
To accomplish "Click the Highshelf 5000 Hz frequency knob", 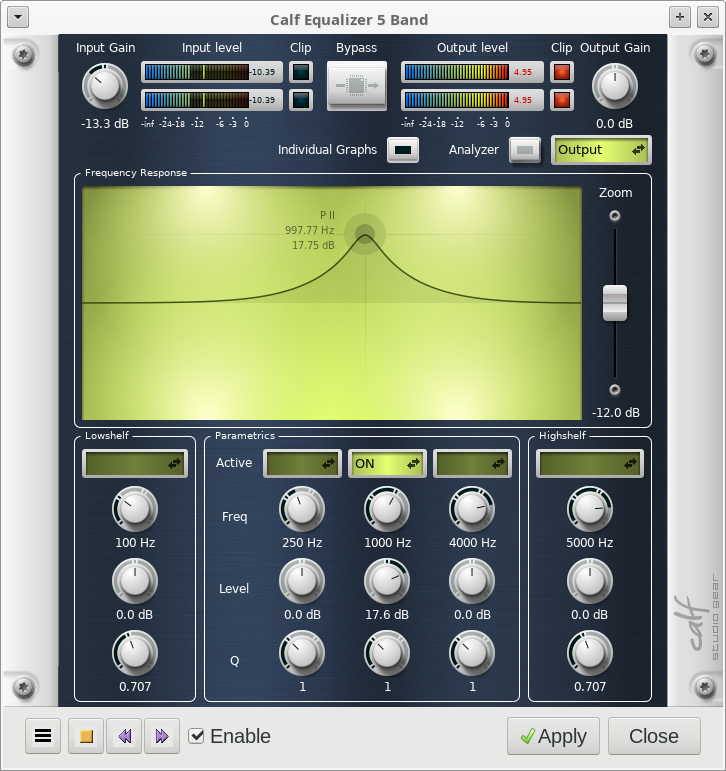I will click(590, 509).
